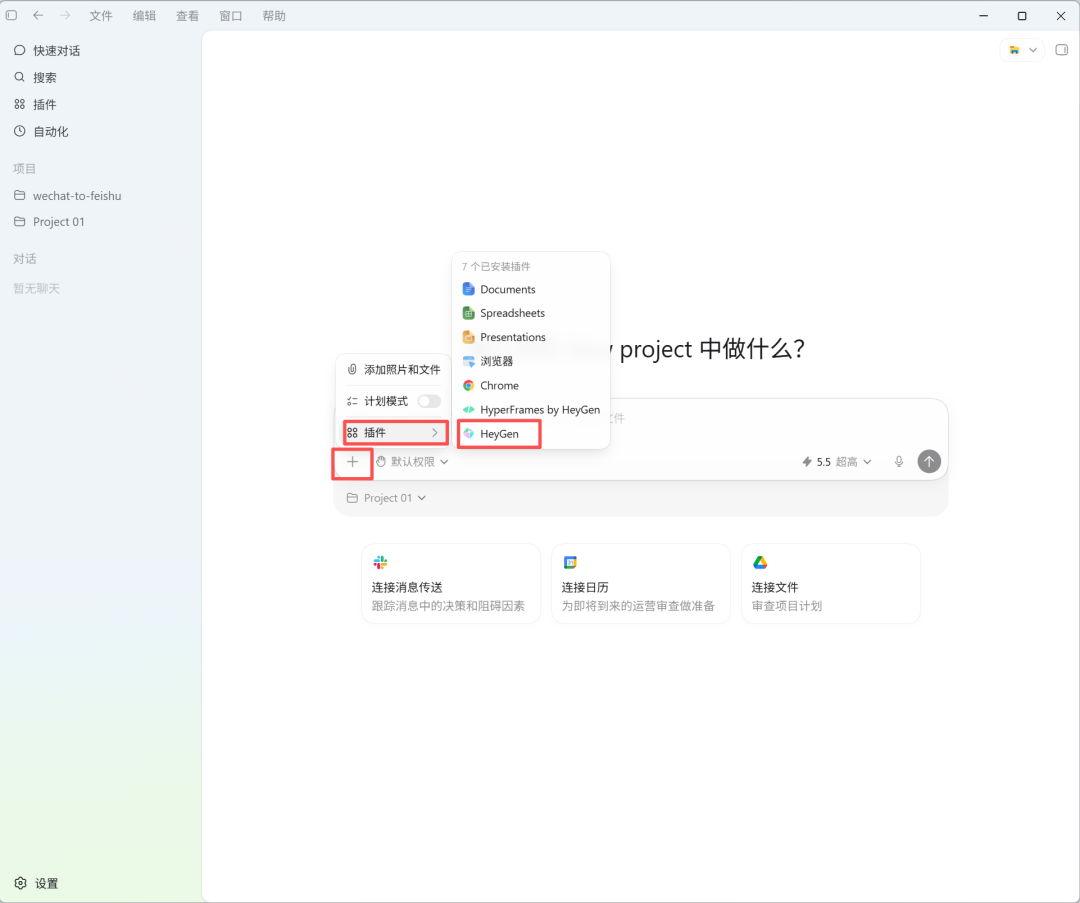
Task: Open the 连接文件 card
Action: tap(831, 584)
